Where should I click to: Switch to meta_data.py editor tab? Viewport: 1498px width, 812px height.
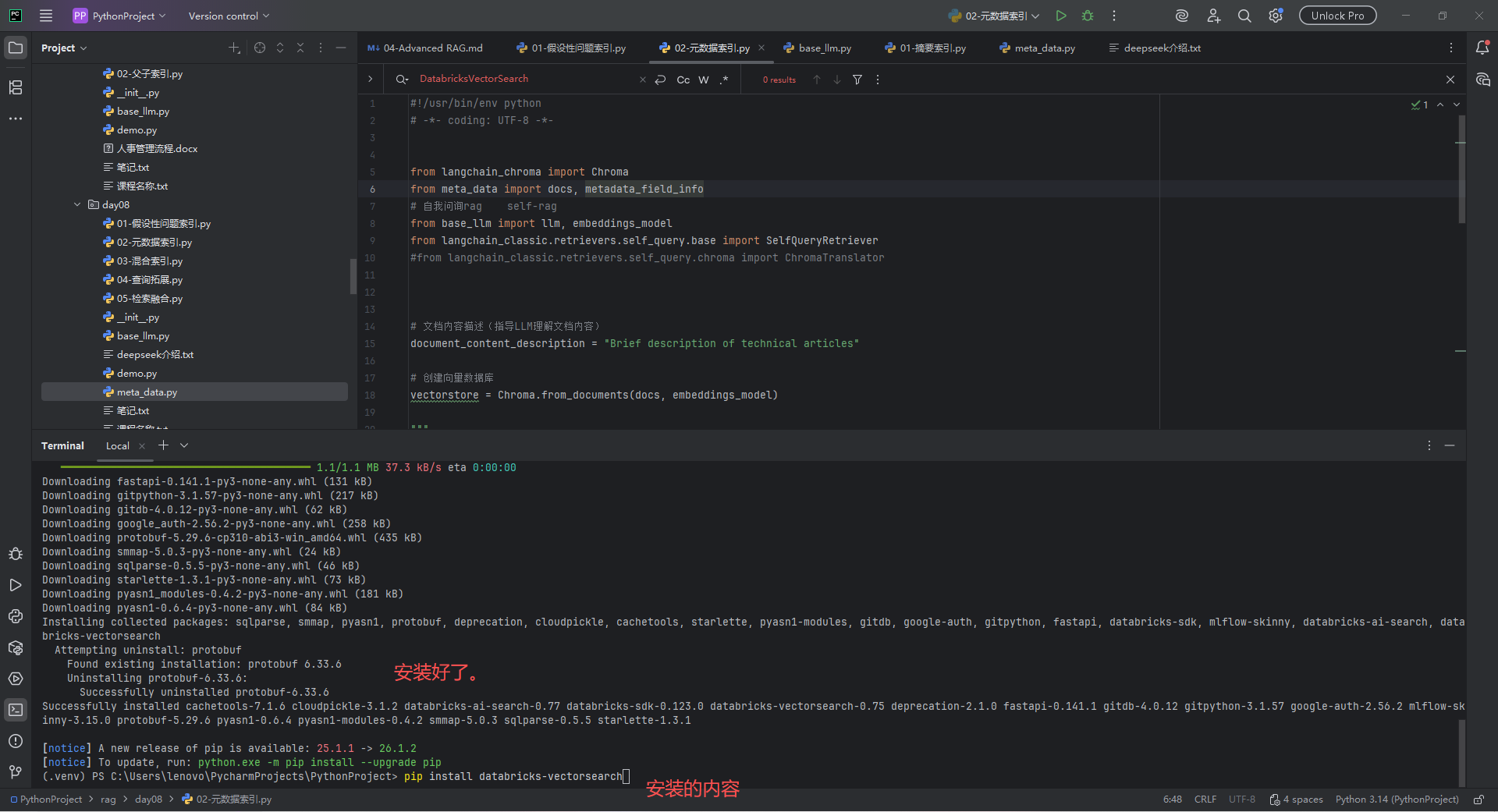[1037, 48]
